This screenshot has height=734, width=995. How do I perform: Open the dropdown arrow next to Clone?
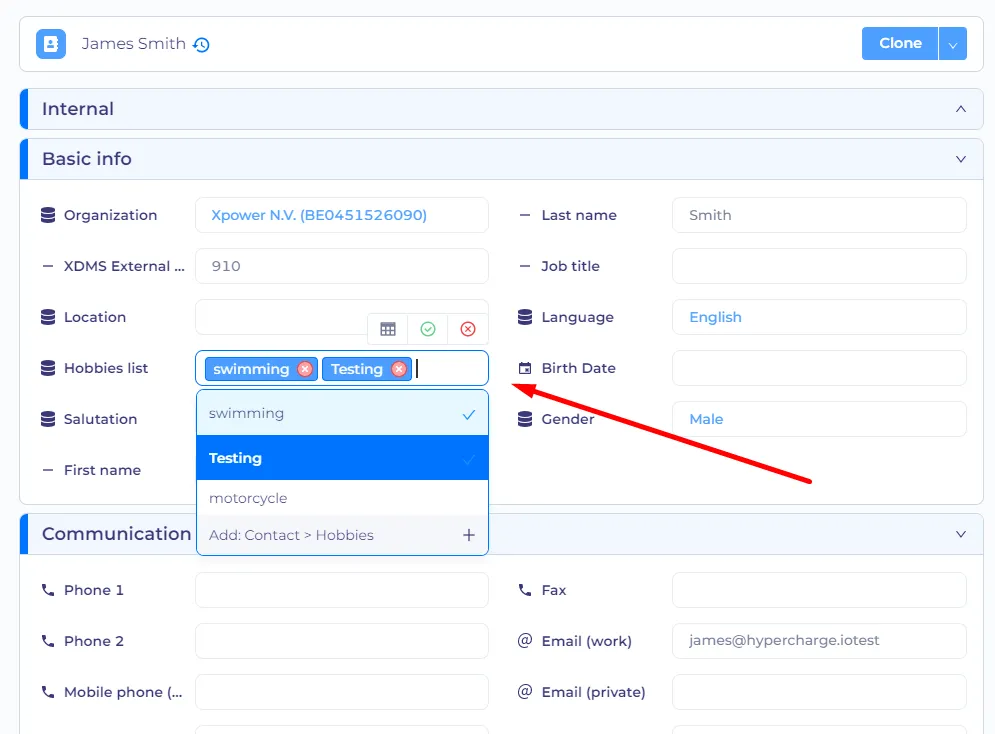click(x=952, y=44)
